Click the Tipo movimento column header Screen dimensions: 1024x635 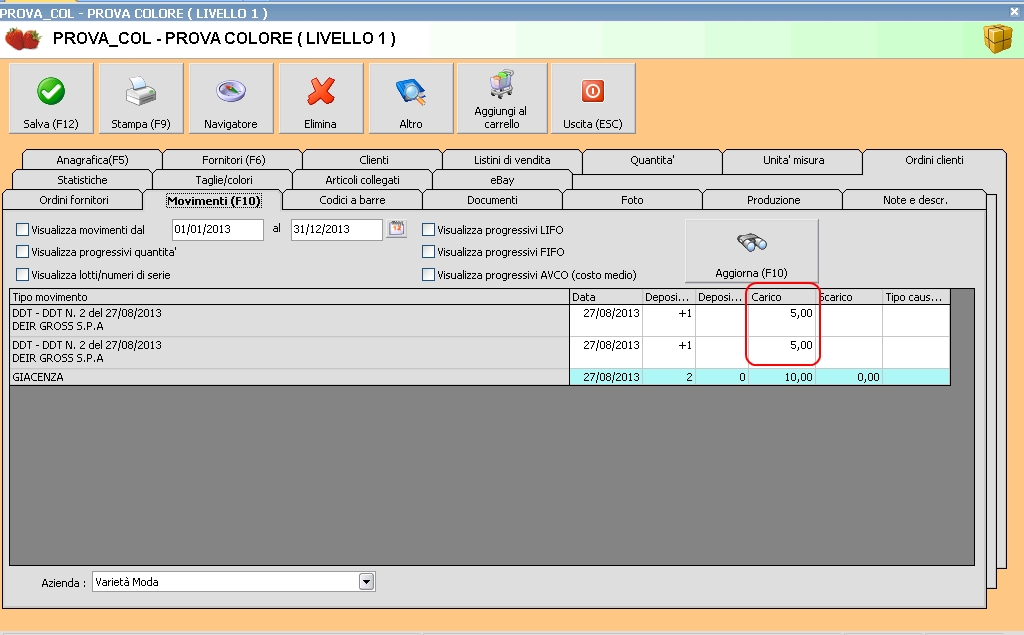[x=289, y=297]
